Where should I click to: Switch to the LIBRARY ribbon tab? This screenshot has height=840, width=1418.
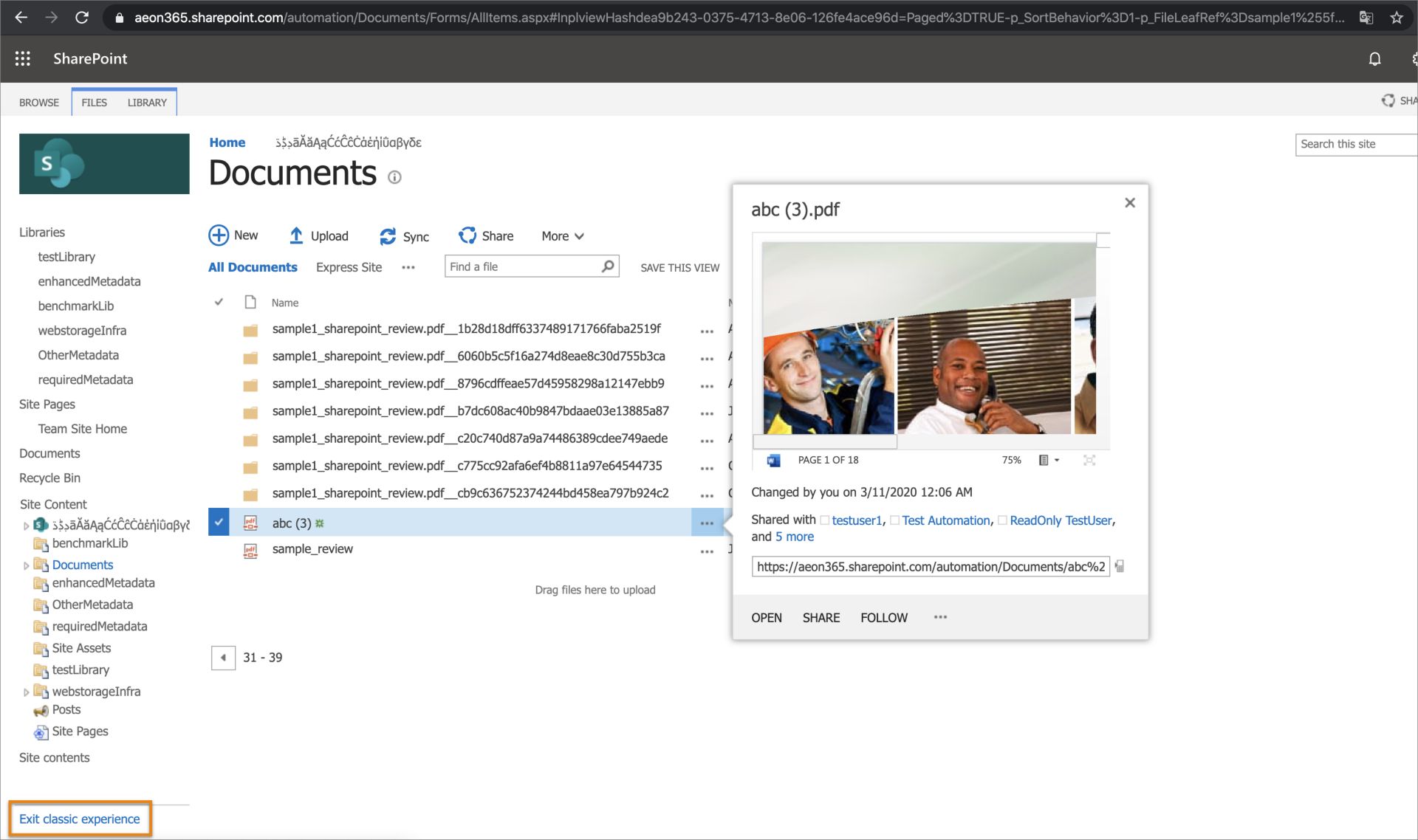pos(146,102)
